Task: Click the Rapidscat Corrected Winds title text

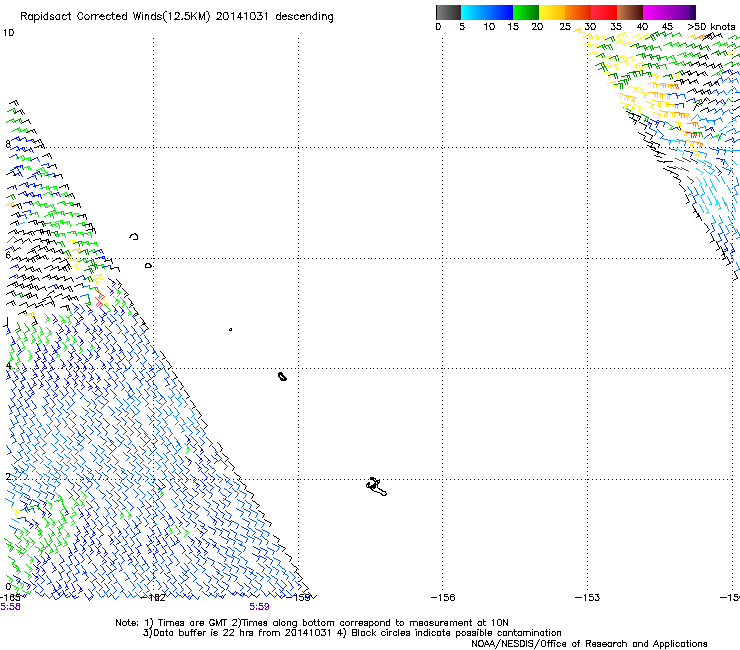Action: (177, 17)
